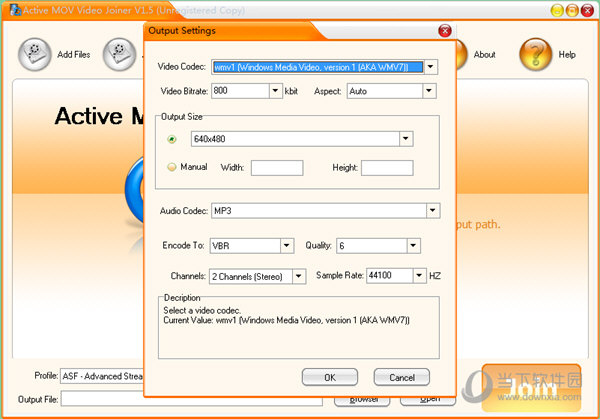Click the 'Select a video codec.' text
The width and height of the screenshot is (600, 419).
coord(202,310)
